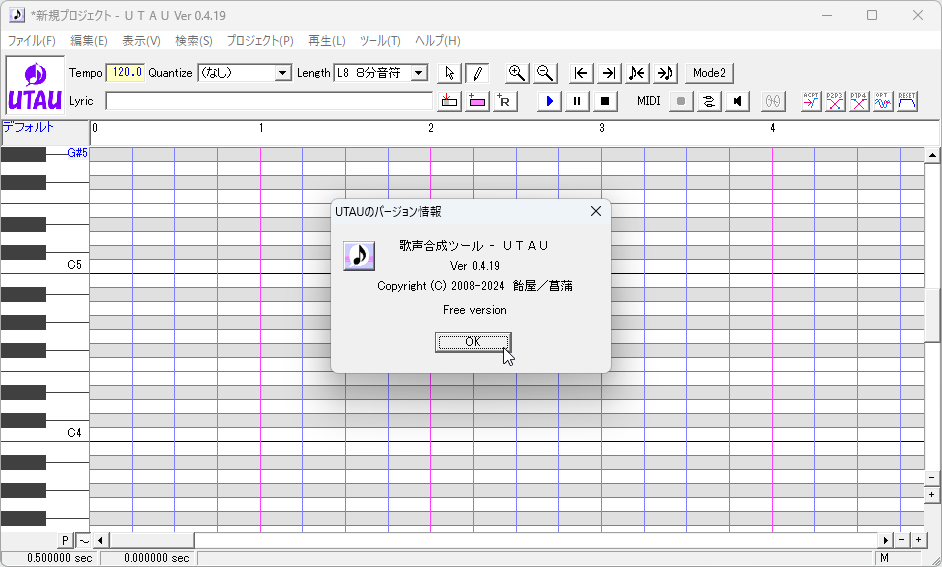Start playback with the blue play button
The height and width of the screenshot is (567, 942).
549,101
